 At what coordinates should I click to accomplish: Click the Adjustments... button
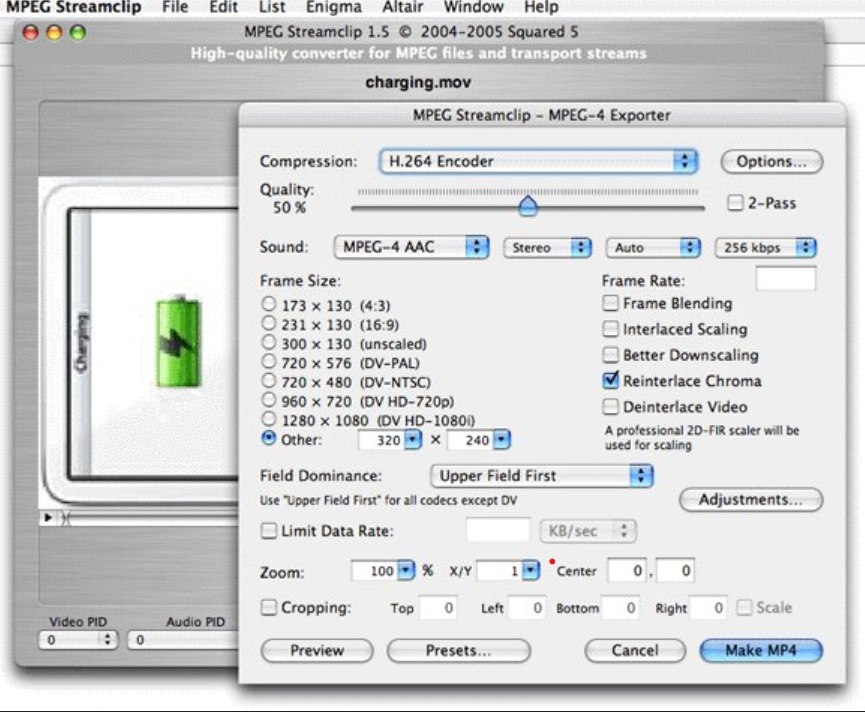click(750, 500)
